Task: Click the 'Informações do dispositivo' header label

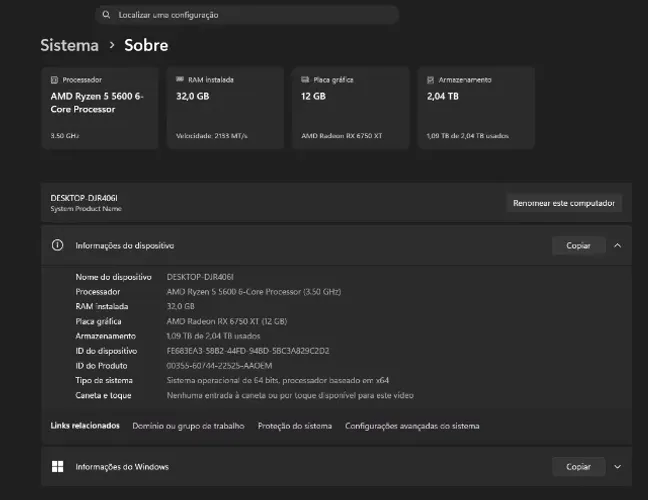Action: (124, 245)
